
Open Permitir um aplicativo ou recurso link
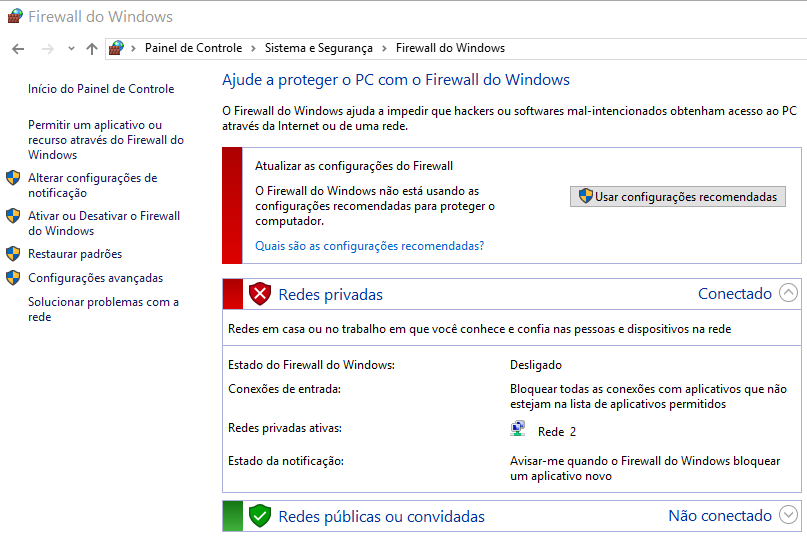tap(106, 139)
